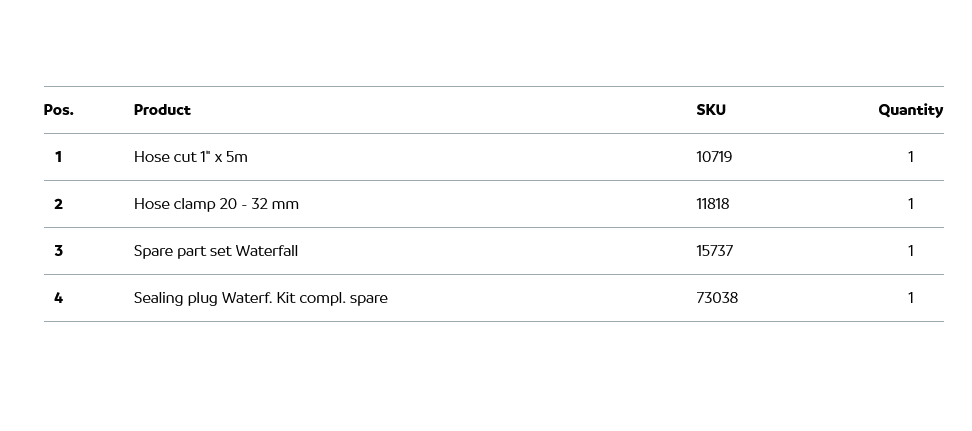Image resolution: width=972 pixels, height=431 pixels.
Task: Click the Pos. column header
Action: pos(58,110)
